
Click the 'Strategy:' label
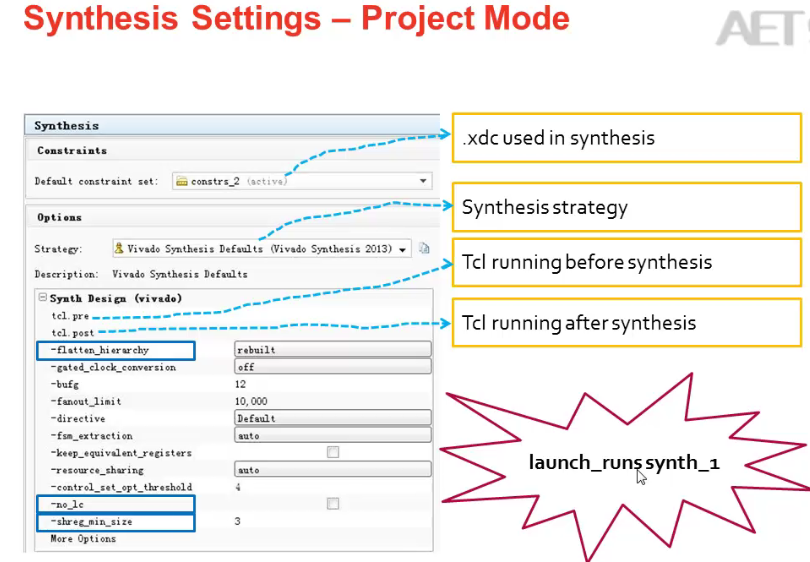point(58,249)
